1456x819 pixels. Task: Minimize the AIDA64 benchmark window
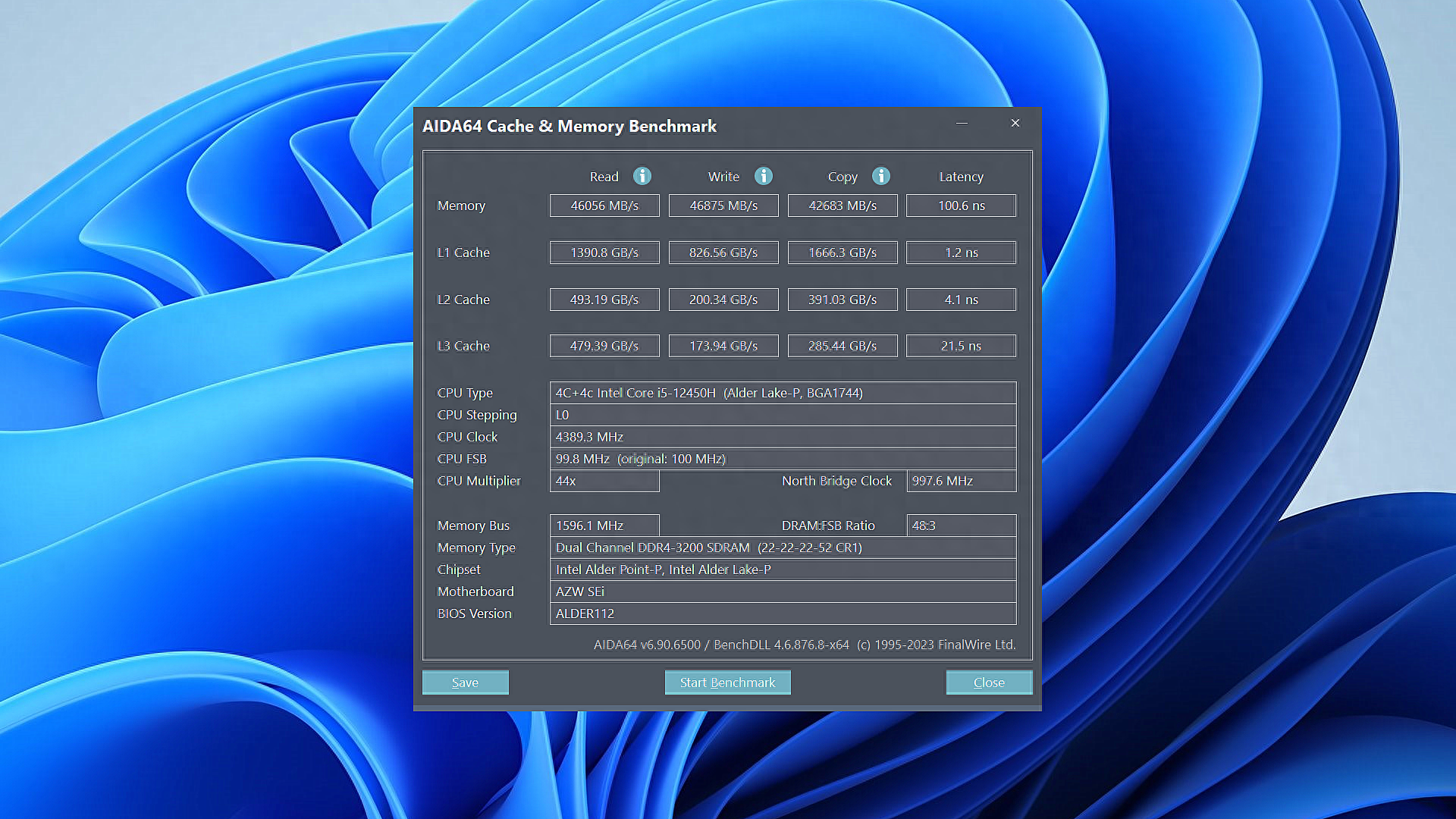962,123
